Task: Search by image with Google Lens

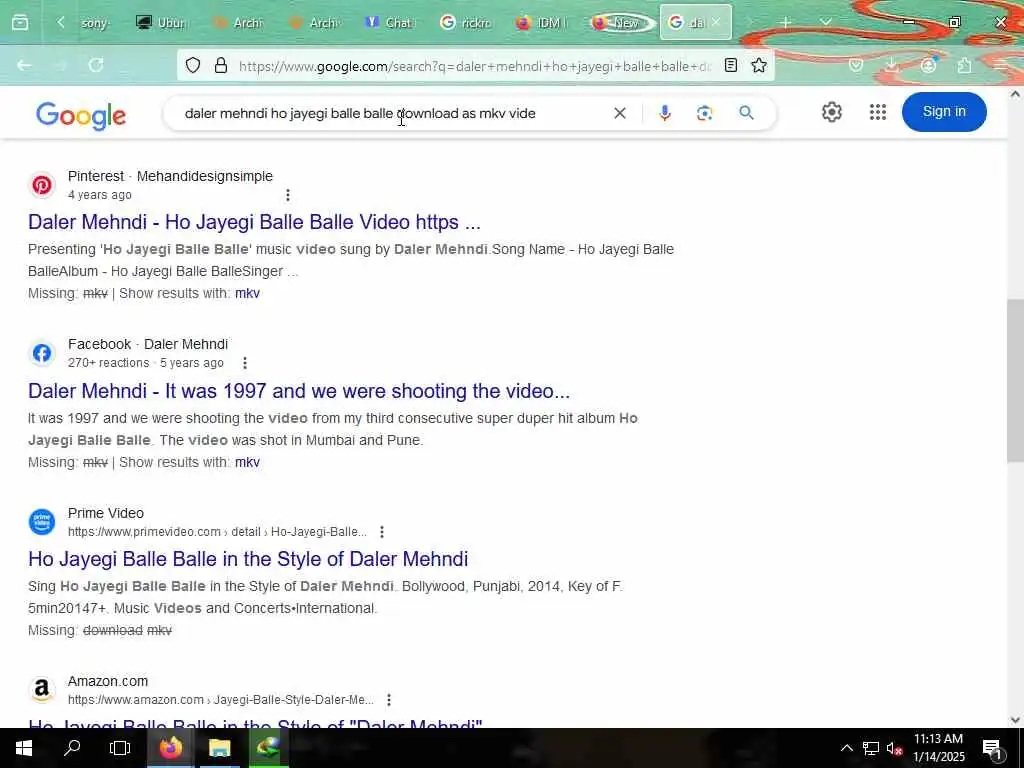Action: pyautogui.click(x=704, y=113)
